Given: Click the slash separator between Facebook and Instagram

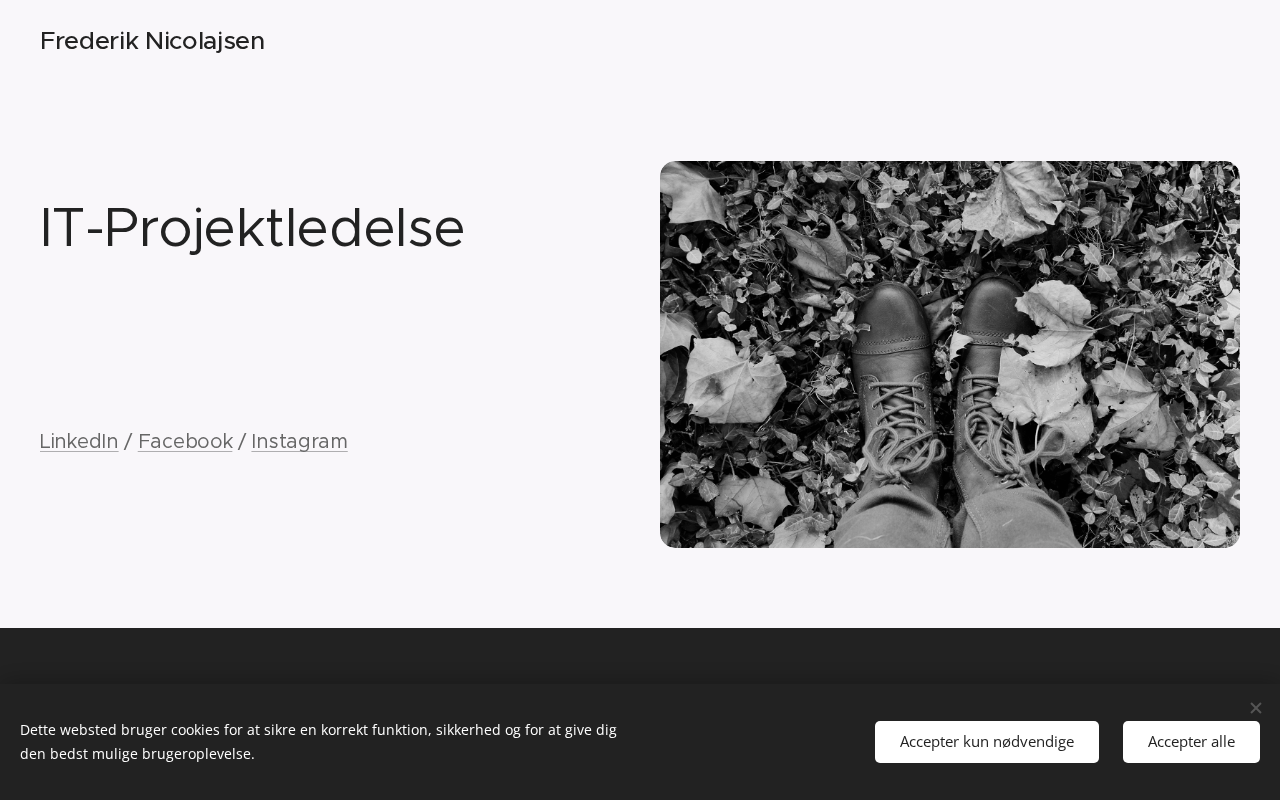Looking at the screenshot, I should 242,441.
